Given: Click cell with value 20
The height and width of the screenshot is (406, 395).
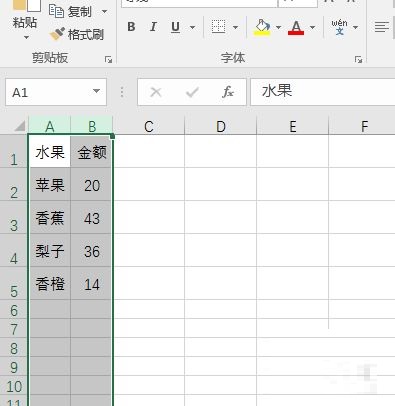Looking at the screenshot, I should click(92, 184).
